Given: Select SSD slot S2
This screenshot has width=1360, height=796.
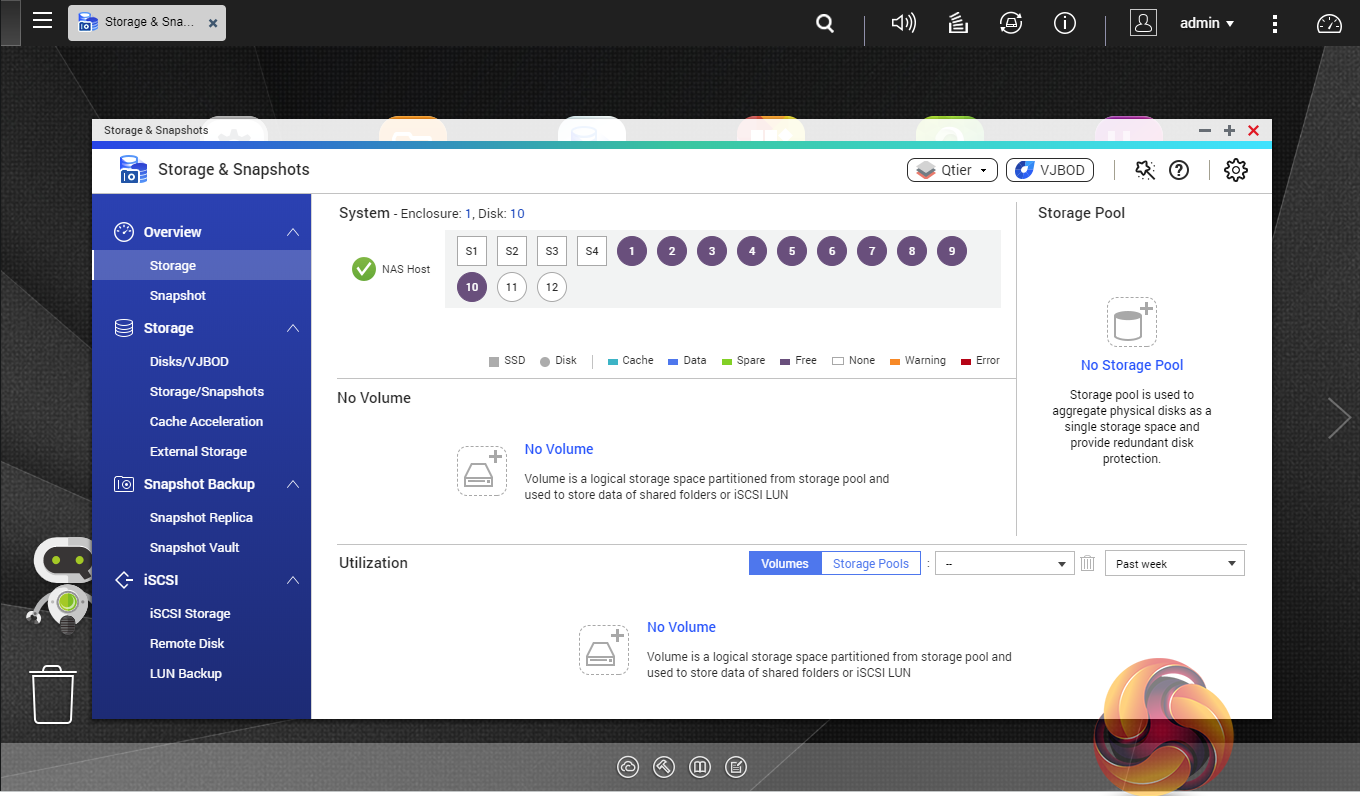Looking at the screenshot, I should [x=512, y=251].
